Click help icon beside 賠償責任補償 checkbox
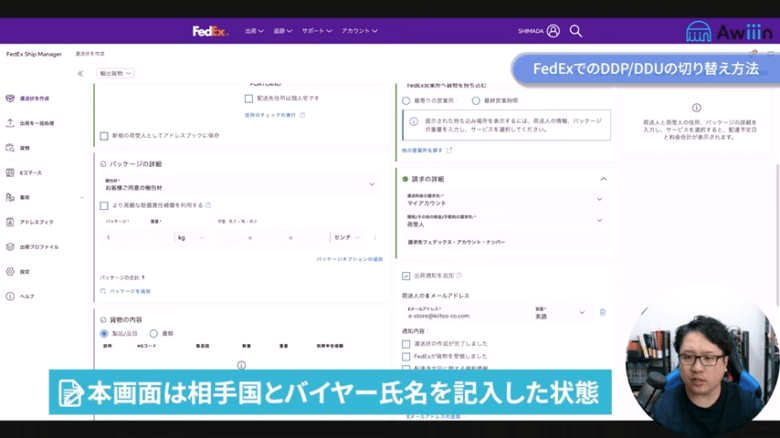Image resolution: width=780 pixels, height=438 pixels. point(208,205)
